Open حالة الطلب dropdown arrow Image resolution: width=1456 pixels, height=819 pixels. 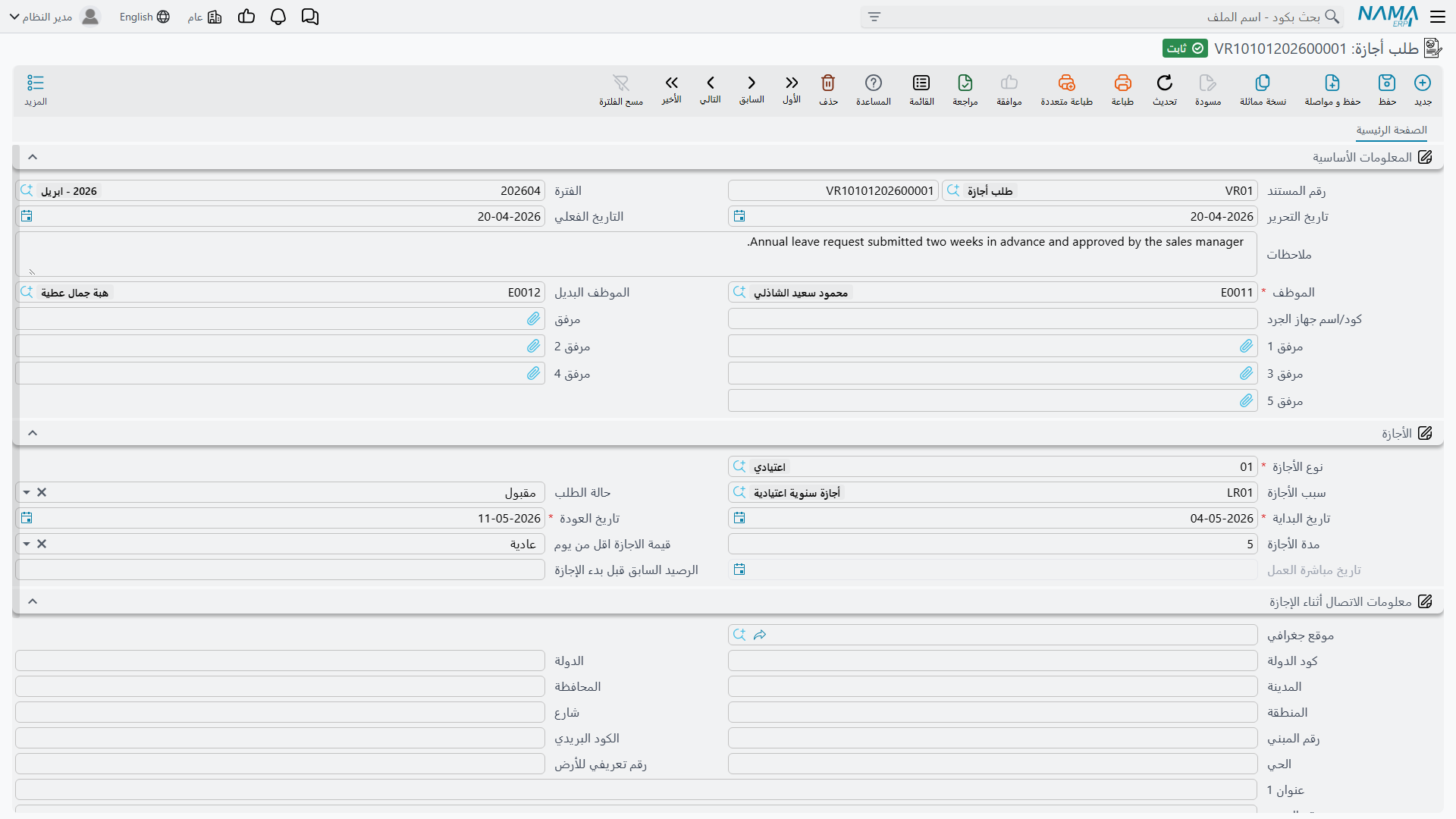click(27, 492)
